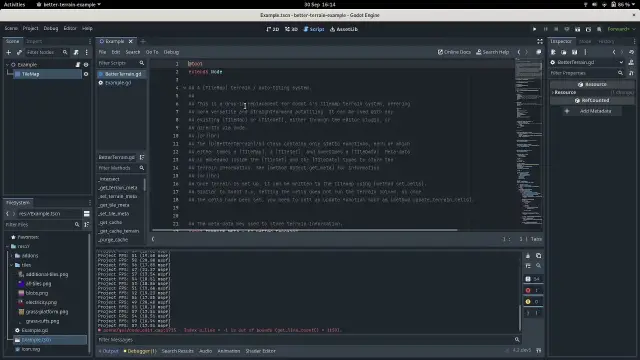Click the instantiate child scene link icon
The image size is (640, 360).
coord(19,52)
